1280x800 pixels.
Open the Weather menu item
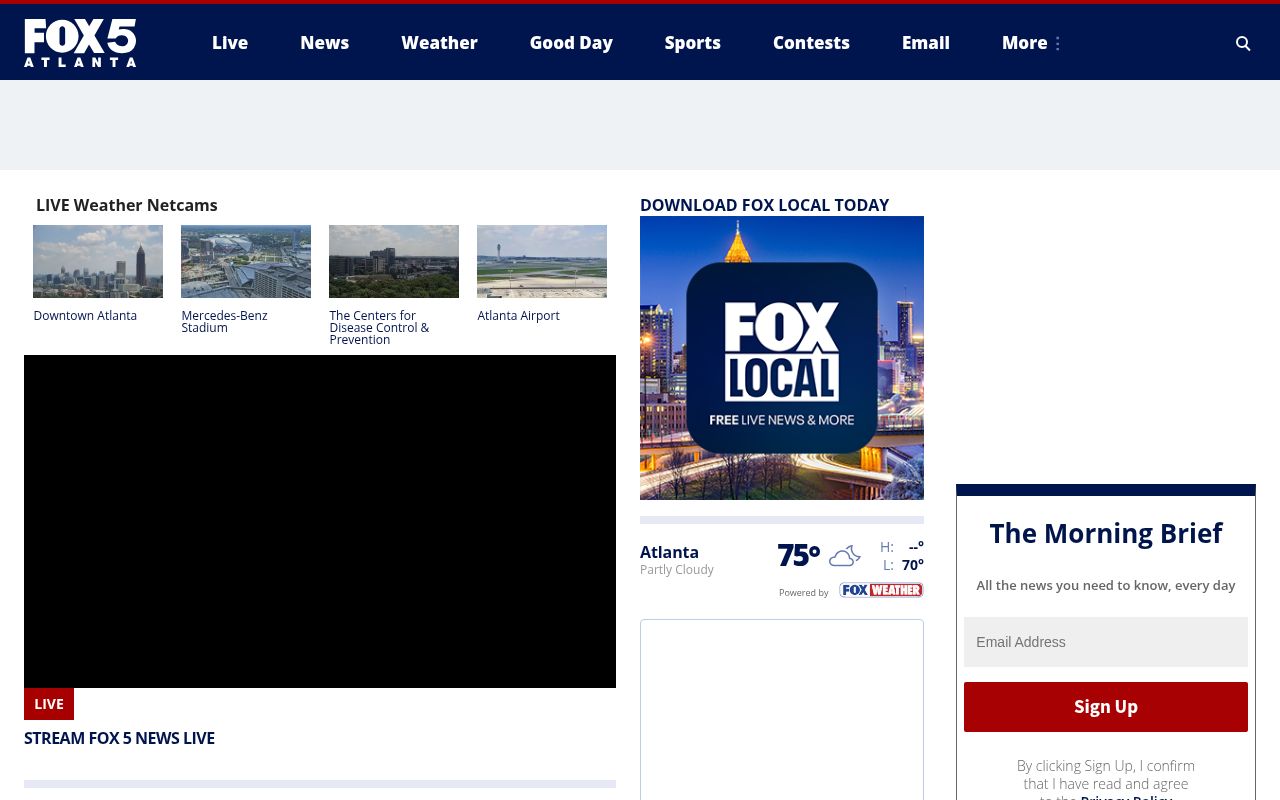[439, 43]
